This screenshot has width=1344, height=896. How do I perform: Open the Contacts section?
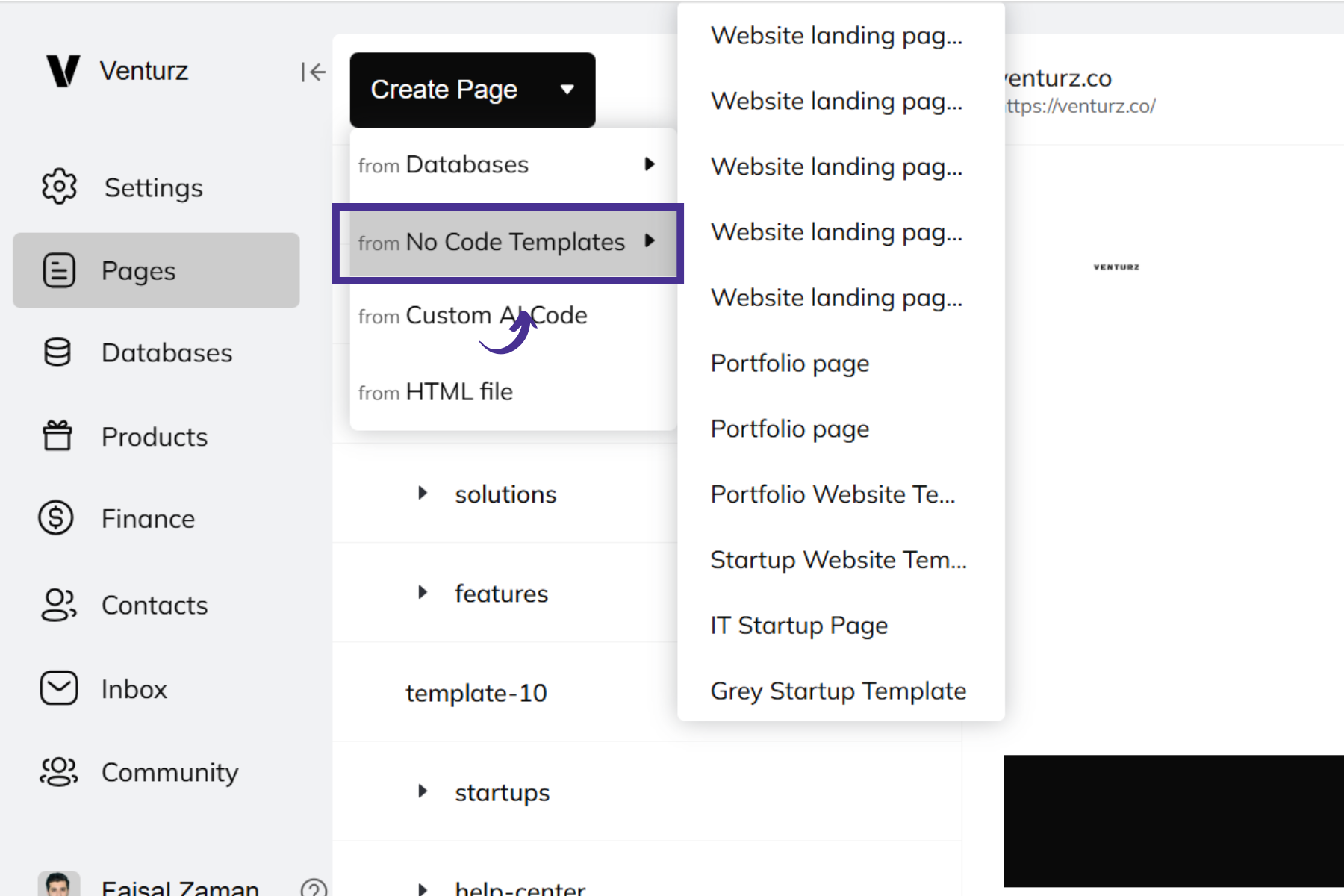(x=156, y=605)
